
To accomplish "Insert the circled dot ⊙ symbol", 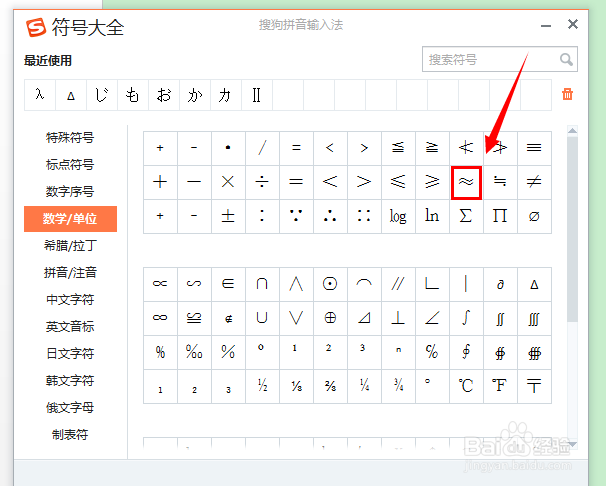I will click(x=330, y=284).
